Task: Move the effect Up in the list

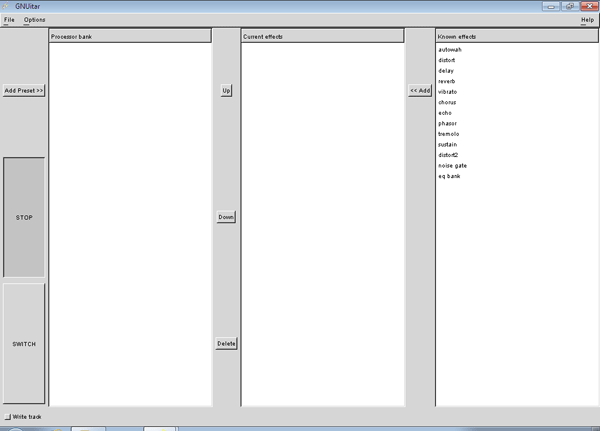Action: pyautogui.click(x=226, y=90)
